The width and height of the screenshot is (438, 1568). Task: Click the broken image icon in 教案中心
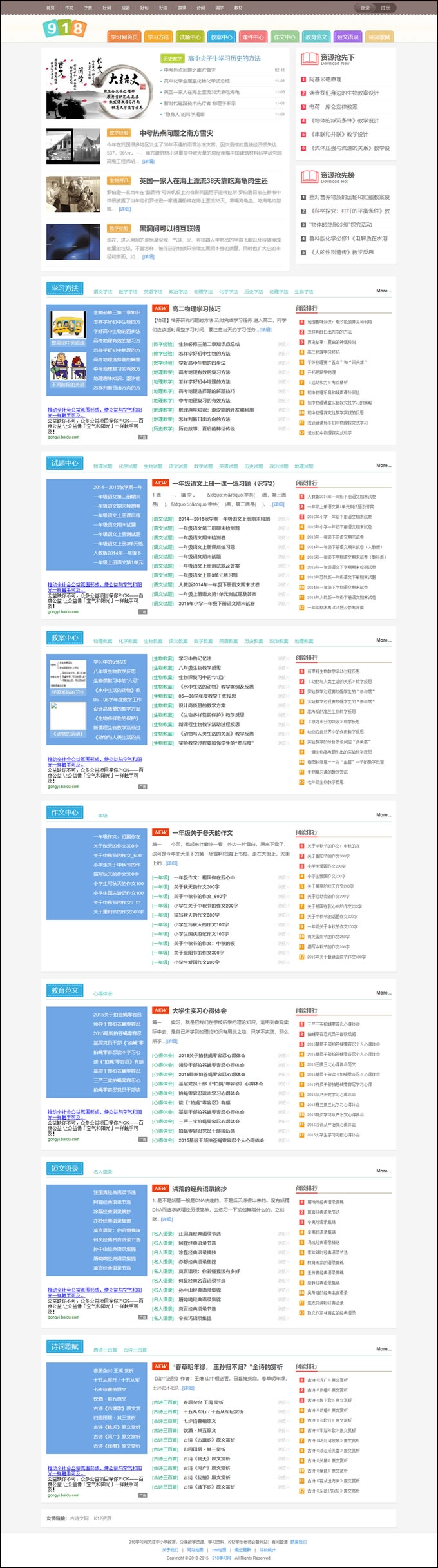[x=55, y=706]
